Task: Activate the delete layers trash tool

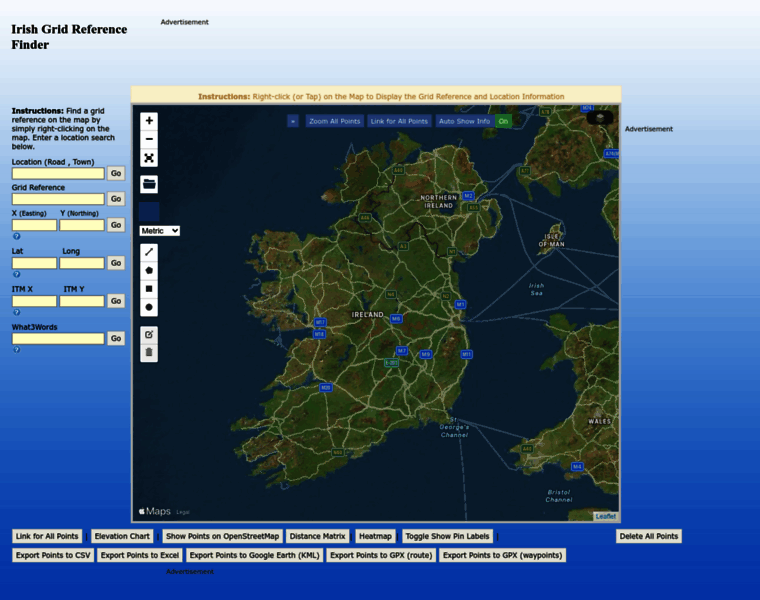Action: pos(149,352)
